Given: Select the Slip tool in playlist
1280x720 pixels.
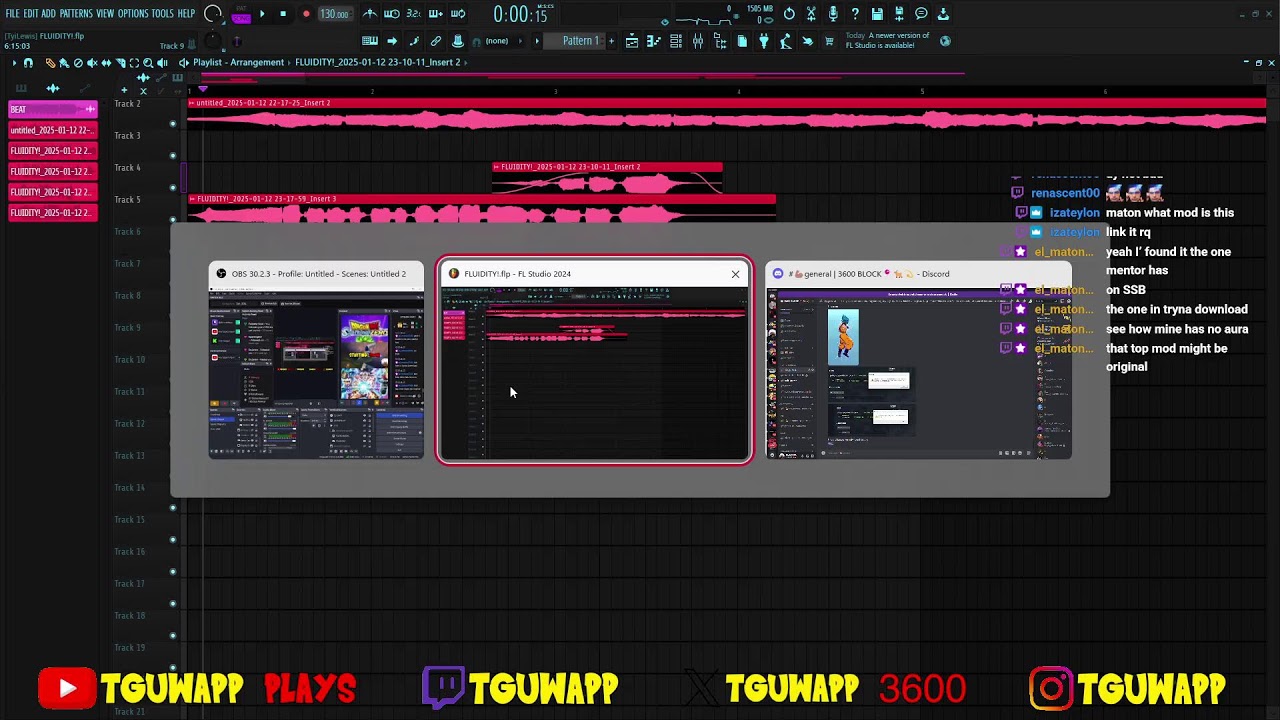Looking at the screenshot, I should [106, 62].
